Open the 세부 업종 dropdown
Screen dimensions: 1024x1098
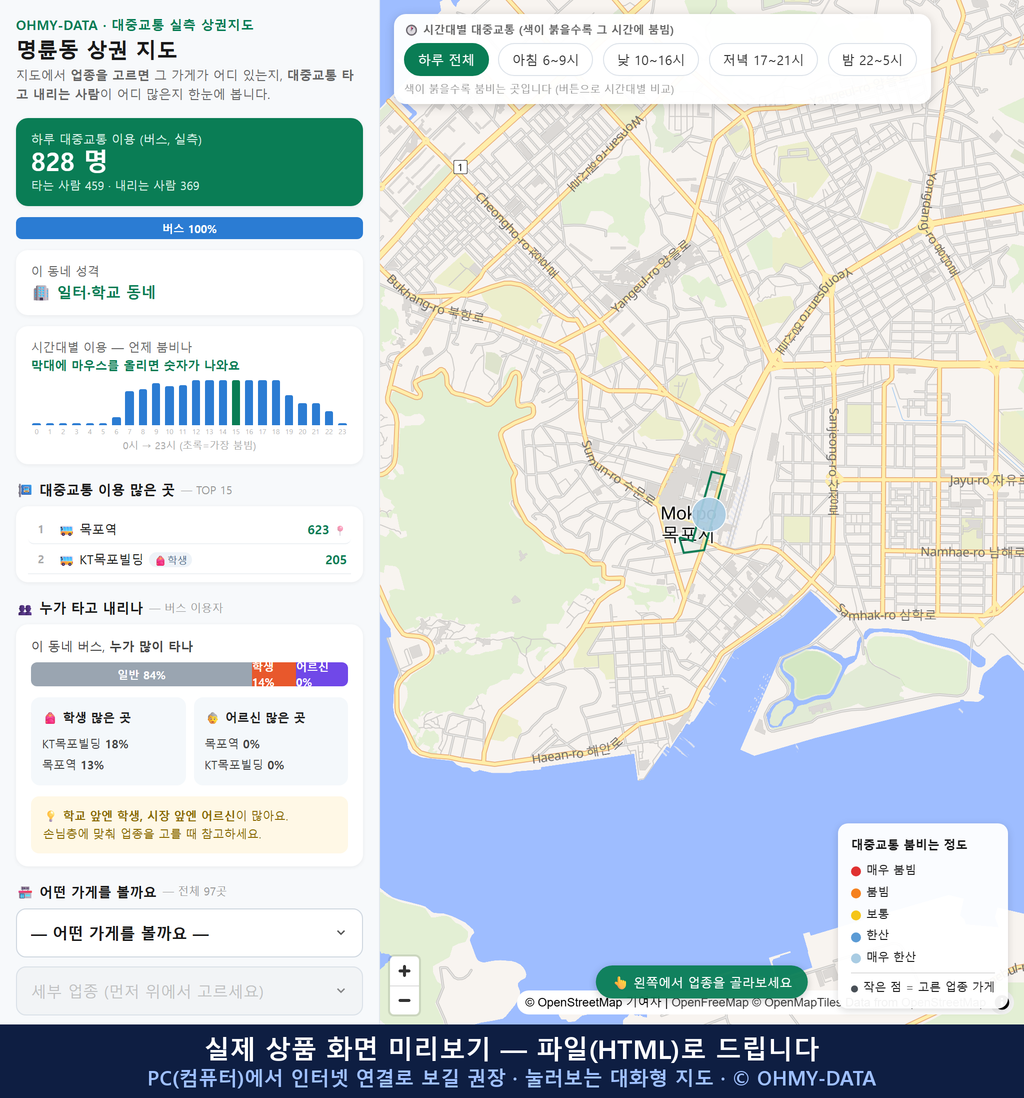[189, 991]
